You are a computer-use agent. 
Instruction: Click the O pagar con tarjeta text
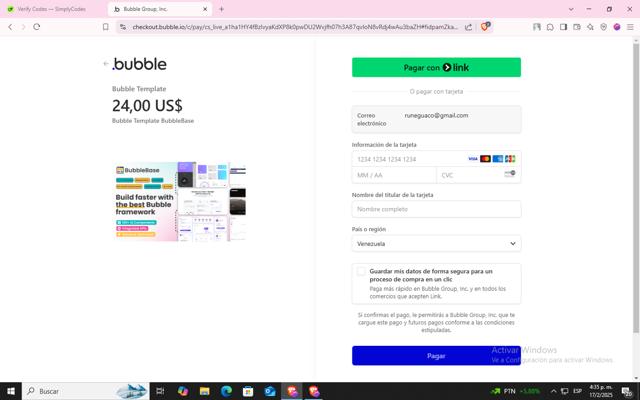click(x=436, y=91)
